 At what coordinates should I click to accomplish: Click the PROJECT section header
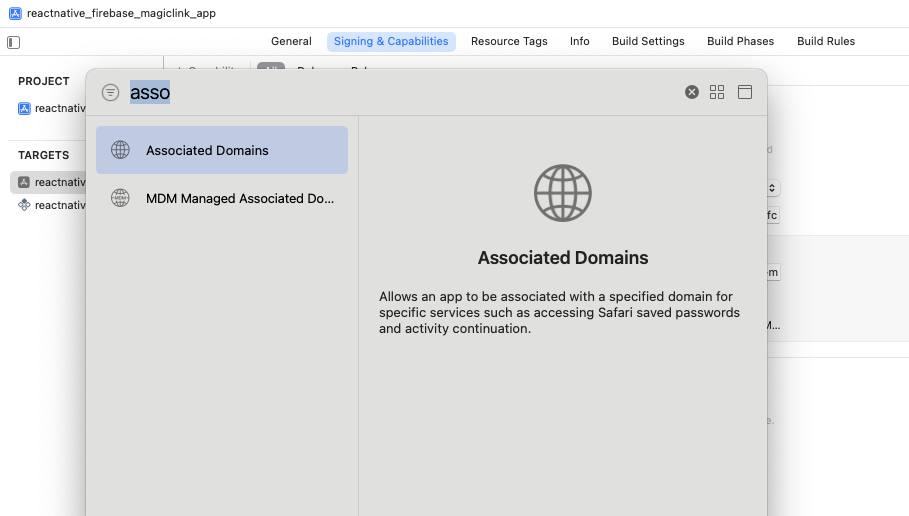pos(43,81)
